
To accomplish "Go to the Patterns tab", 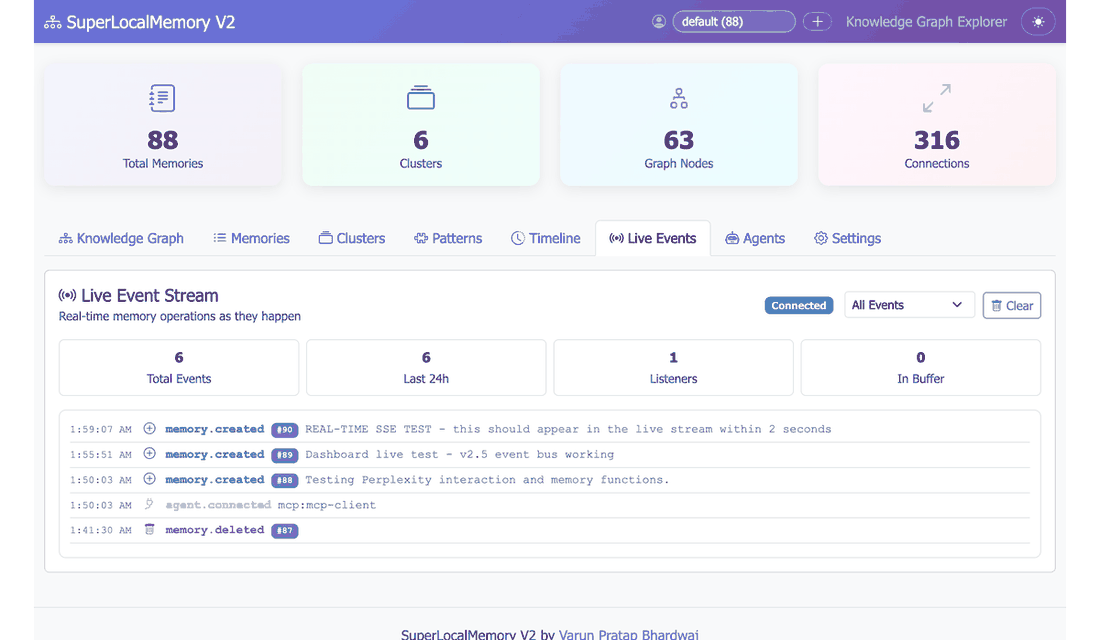I will [x=448, y=238].
